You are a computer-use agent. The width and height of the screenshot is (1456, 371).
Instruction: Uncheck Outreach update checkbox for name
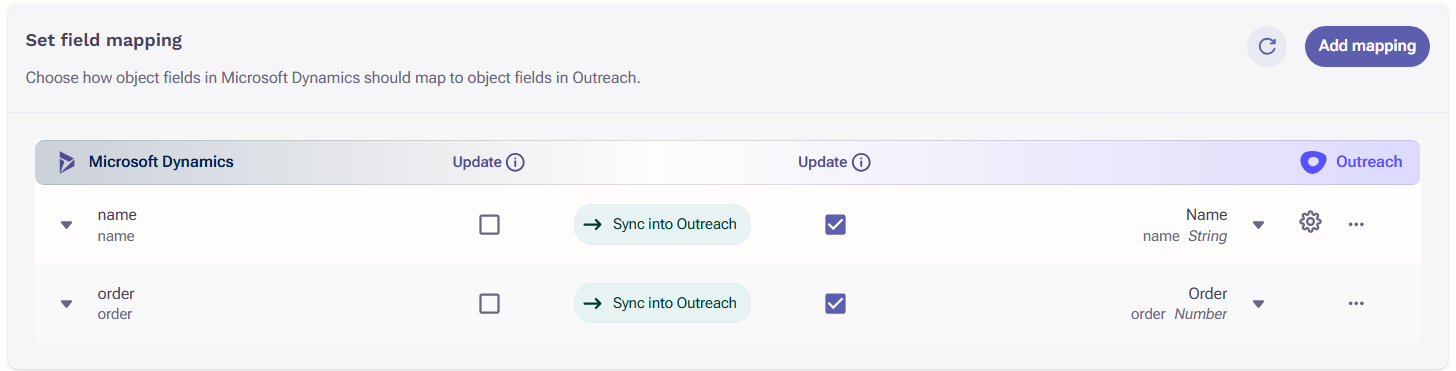pos(835,224)
